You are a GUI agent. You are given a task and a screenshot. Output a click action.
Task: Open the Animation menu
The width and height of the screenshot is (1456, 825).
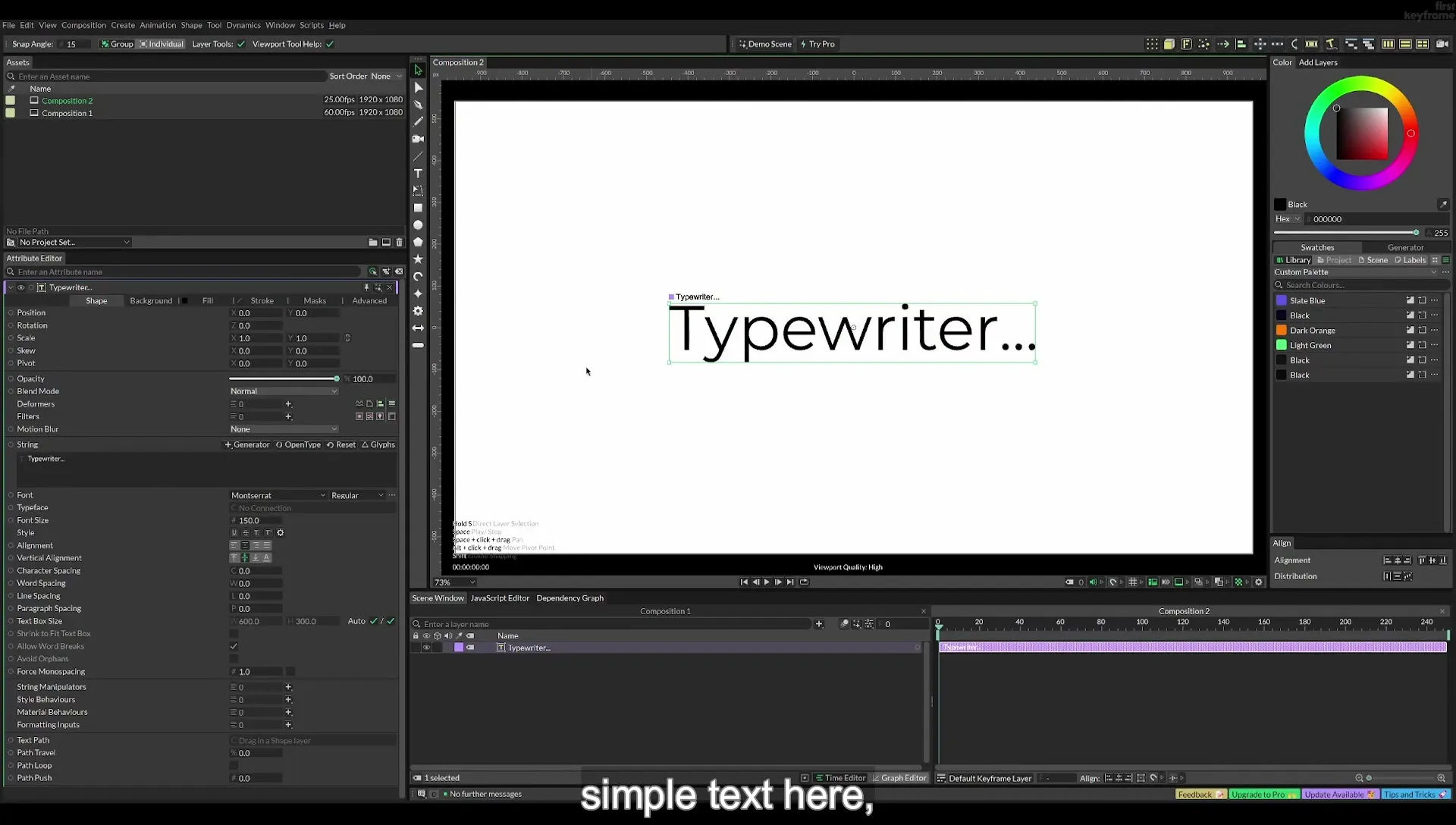click(x=158, y=25)
